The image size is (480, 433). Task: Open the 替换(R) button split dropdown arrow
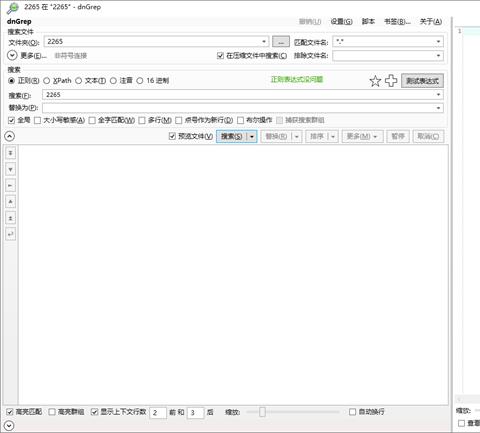click(x=297, y=136)
